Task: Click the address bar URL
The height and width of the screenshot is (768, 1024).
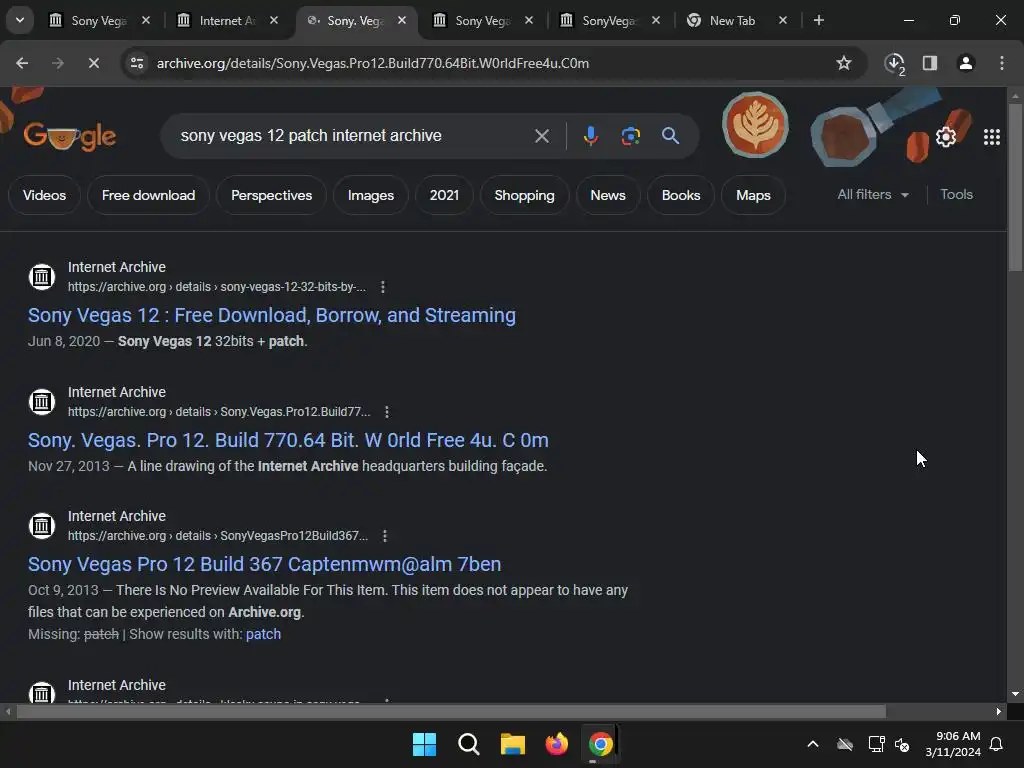Action: (372, 63)
